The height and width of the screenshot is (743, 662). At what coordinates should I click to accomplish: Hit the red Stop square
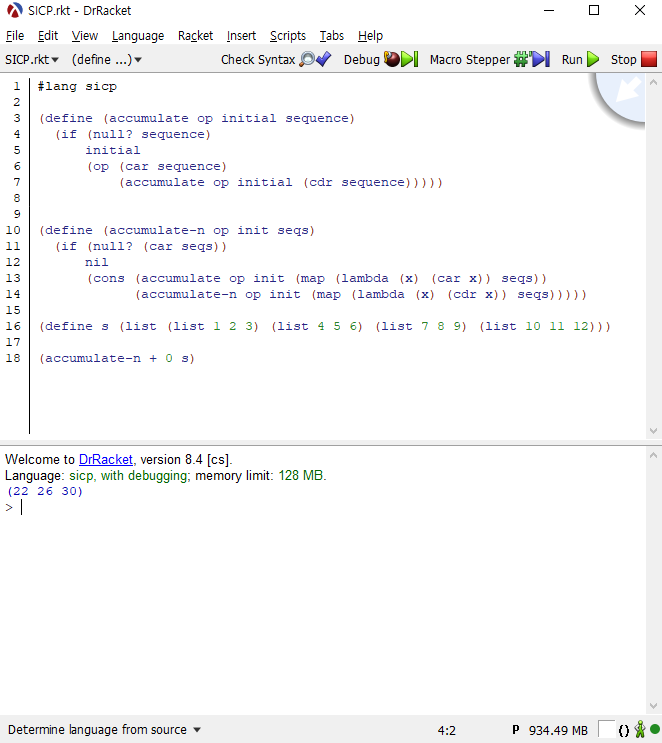click(648, 60)
